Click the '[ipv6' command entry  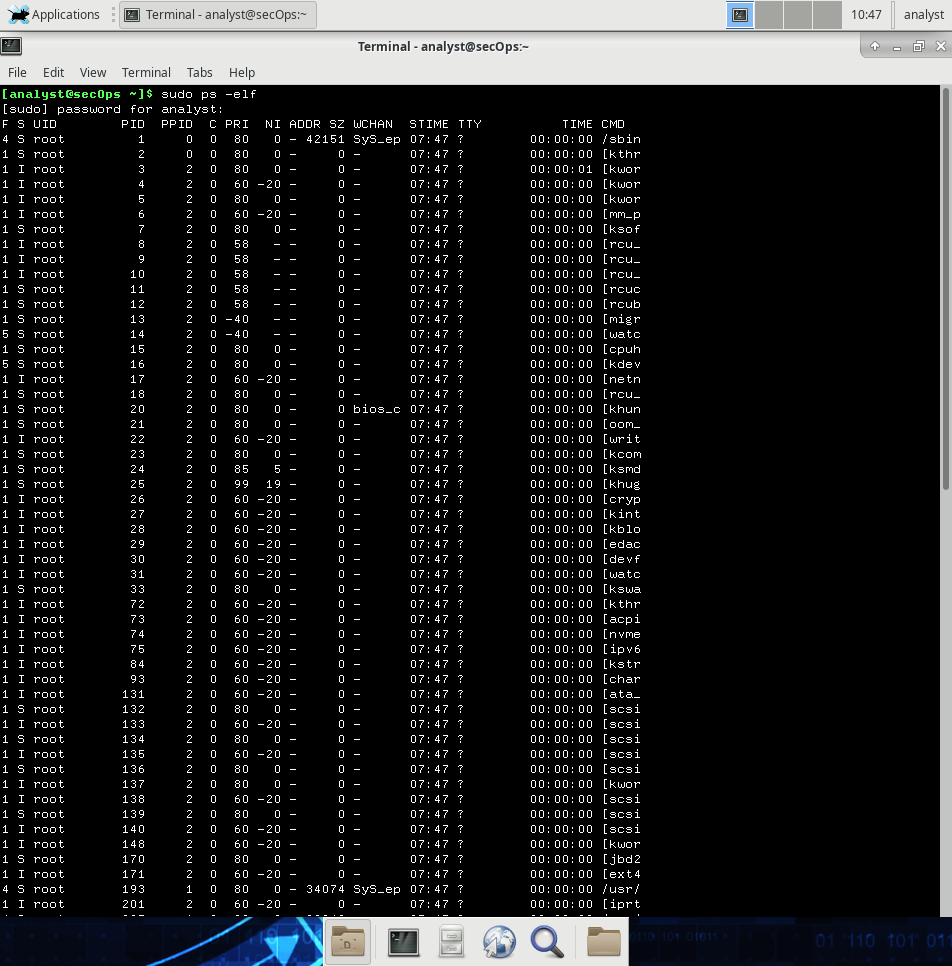[x=621, y=649]
